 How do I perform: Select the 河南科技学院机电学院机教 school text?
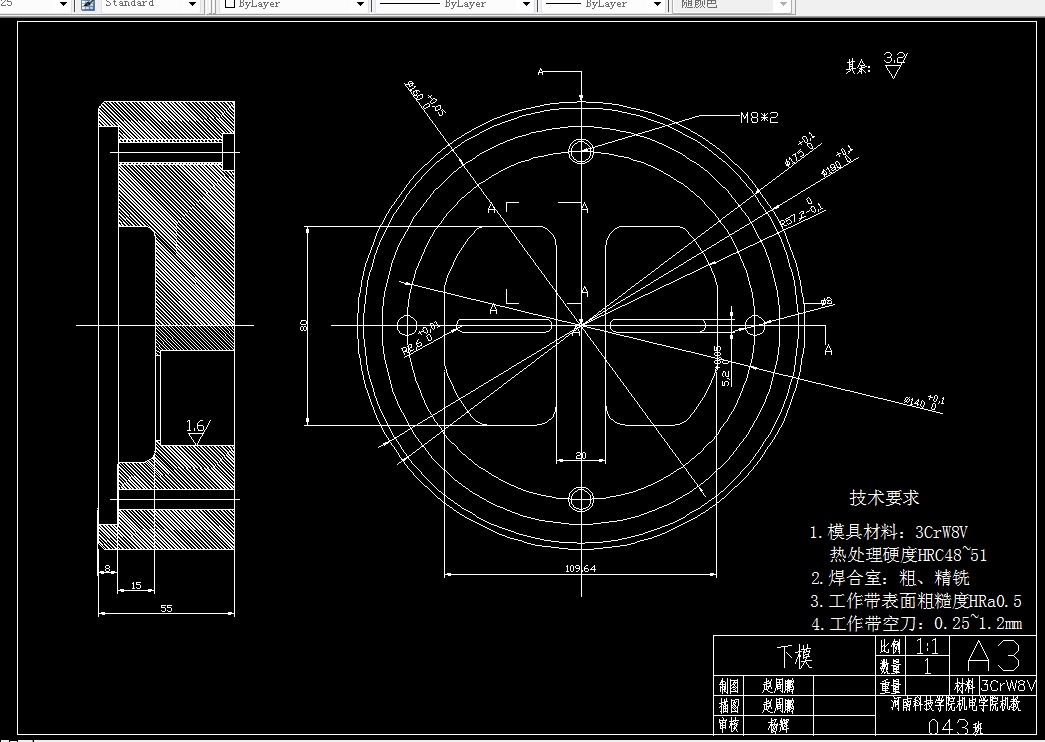(956, 705)
